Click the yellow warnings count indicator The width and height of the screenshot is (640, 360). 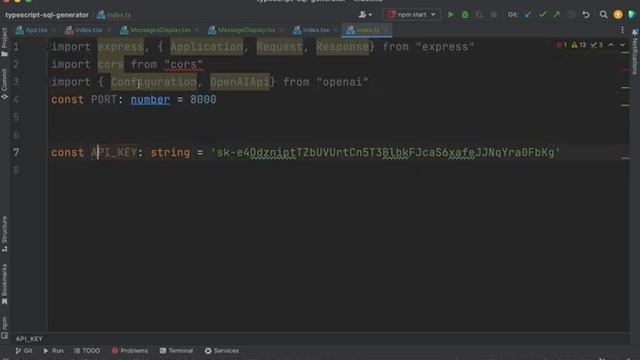click(x=579, y=45)
